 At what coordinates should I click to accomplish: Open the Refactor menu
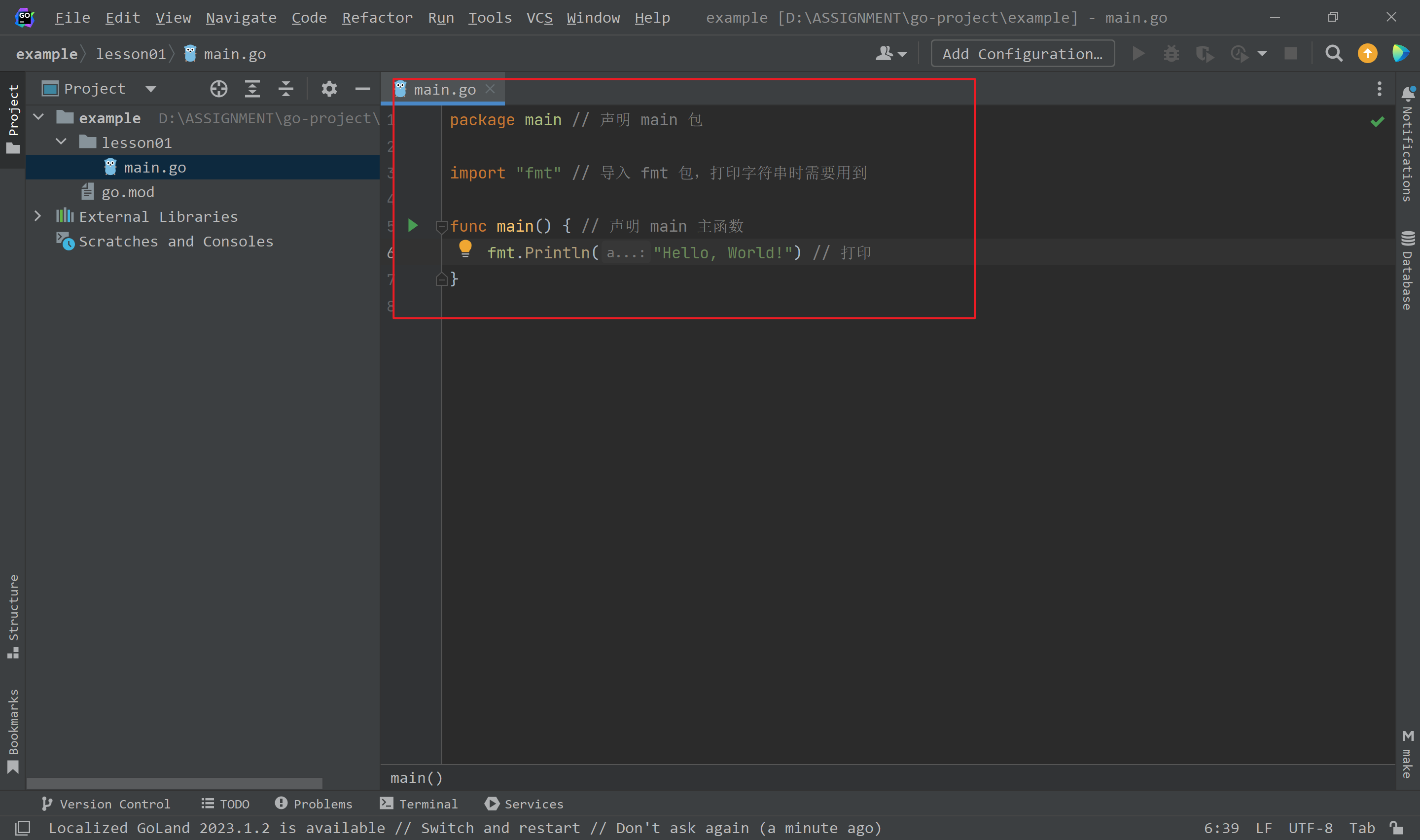pyautogui.click(x=377, y=18)
